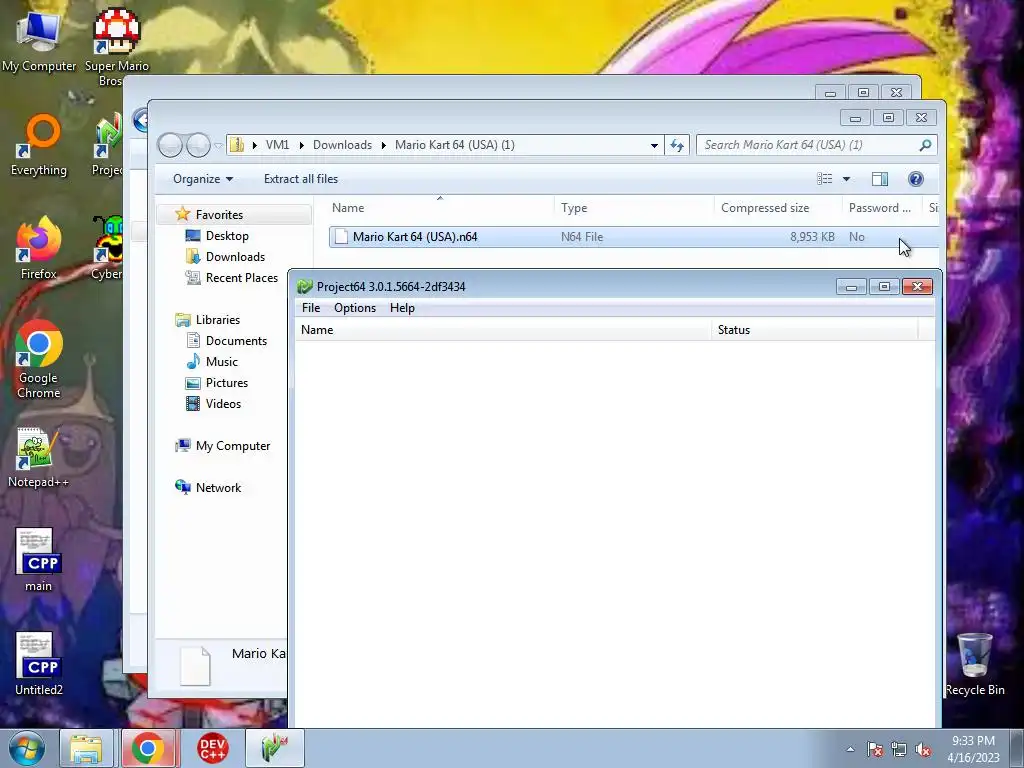This screenshot has height=768, width=1024.
Task: Click the taskbar clock showing 9:33 PM
Action: tap(973, 749)
